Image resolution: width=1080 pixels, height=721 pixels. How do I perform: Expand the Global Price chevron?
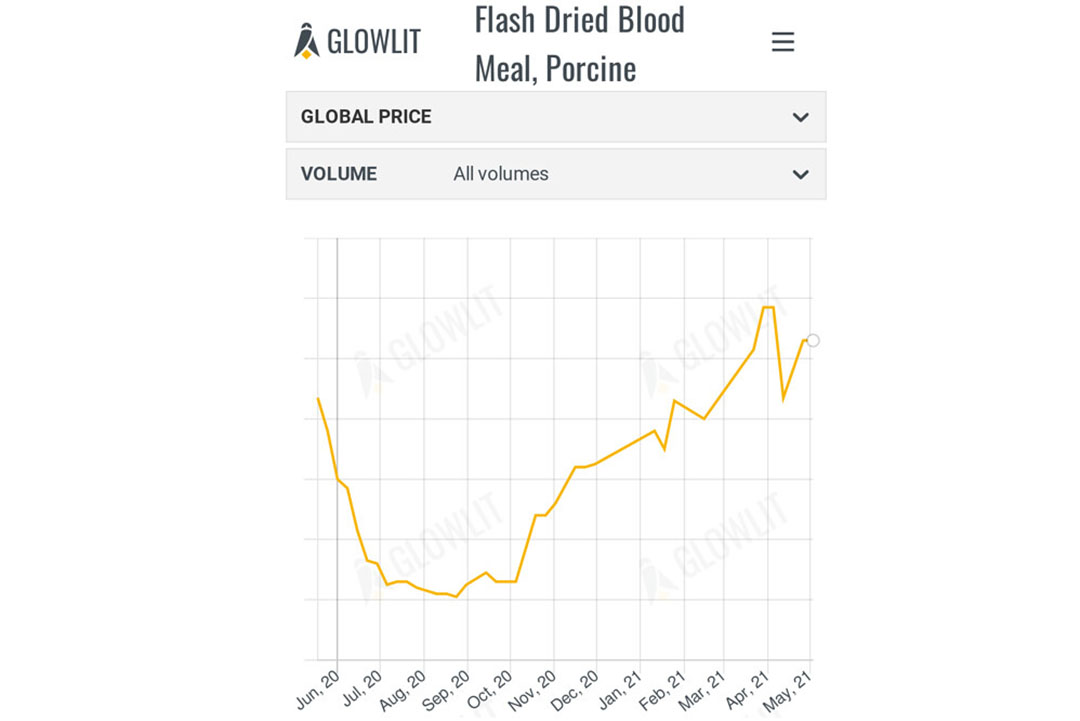click(x=800, y=117)
